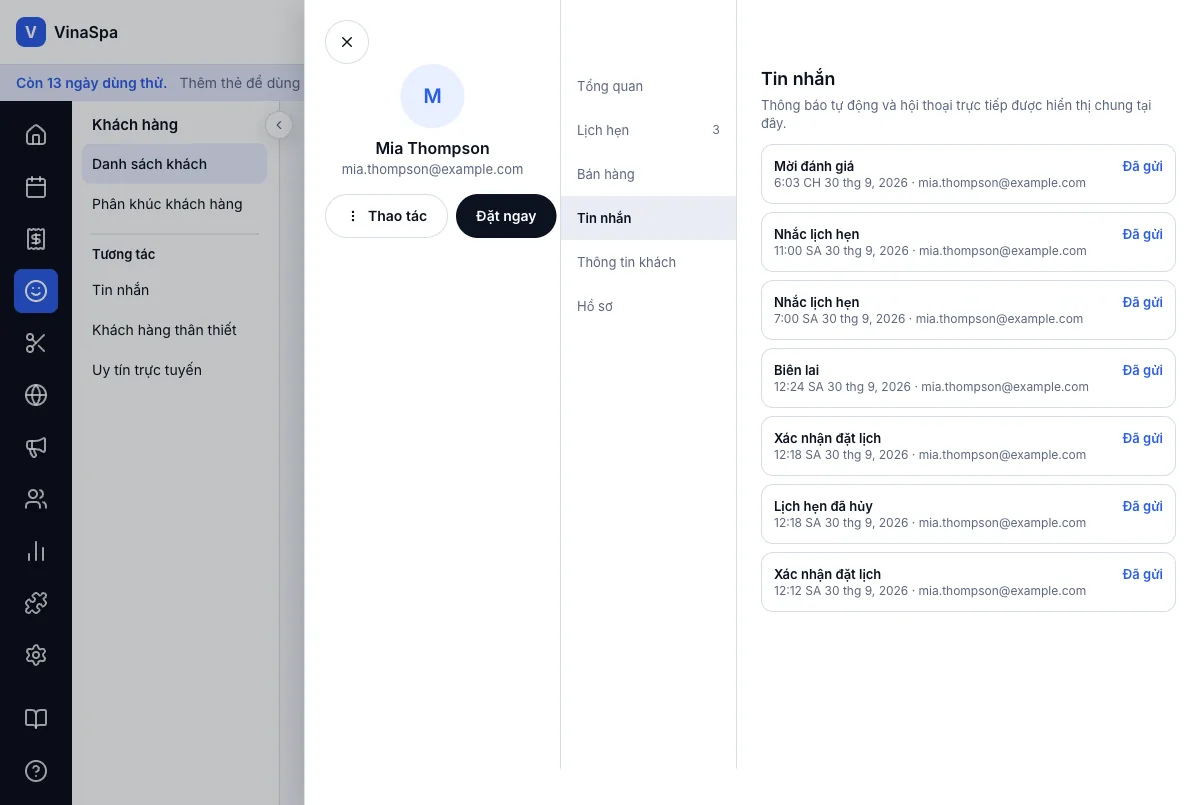The width and height of the screenshot is (1200, 805).
Task: Click the Mia Thompson name heading
Action: coord(432,148)
